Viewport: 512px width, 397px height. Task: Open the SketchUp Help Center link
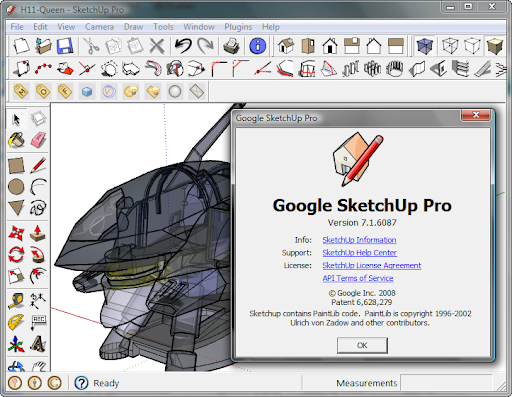pyautogui.click(x=360, y=253)
